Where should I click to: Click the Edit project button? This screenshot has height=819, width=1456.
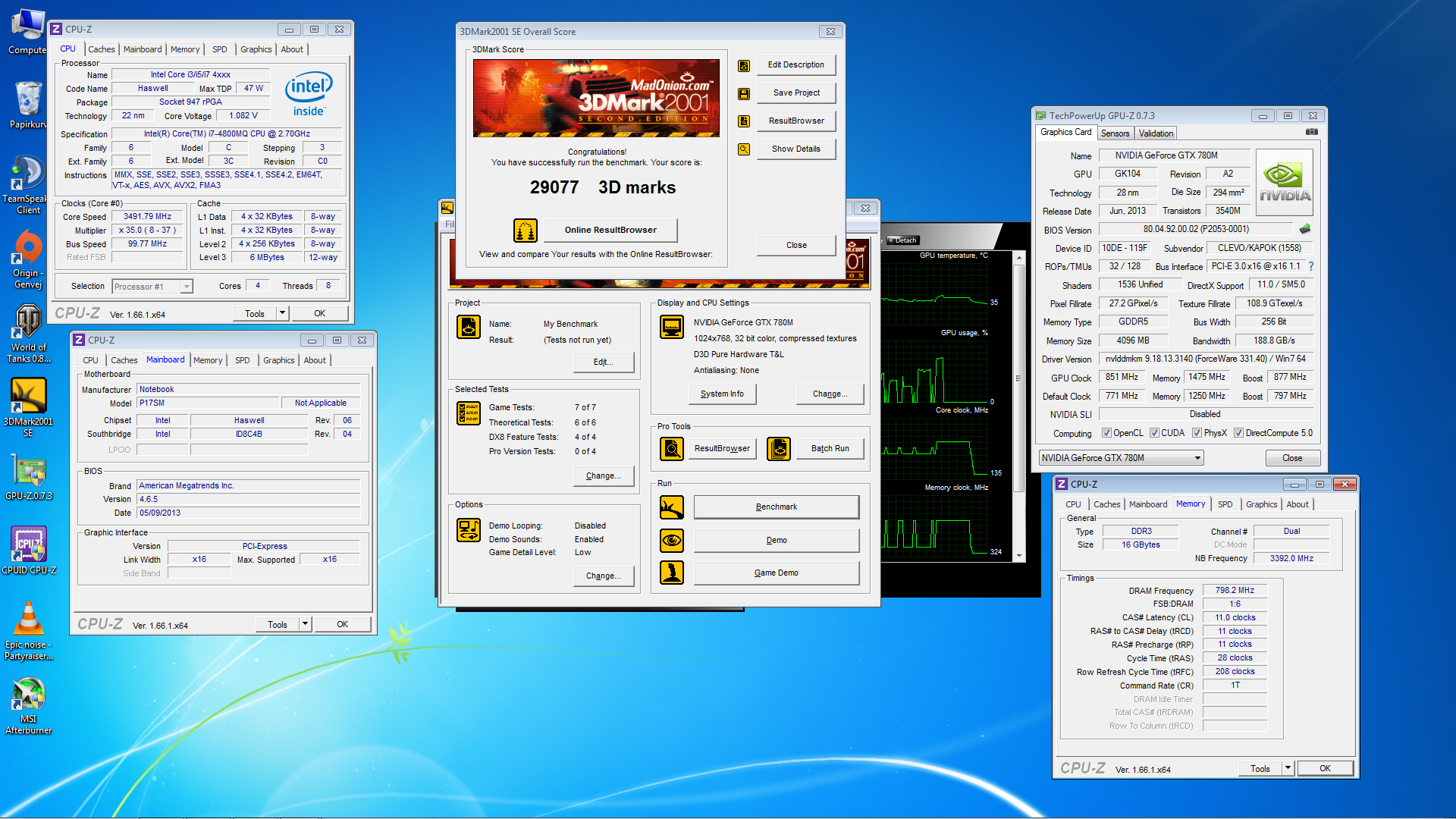pyautogui.click(x=603, y=362)
